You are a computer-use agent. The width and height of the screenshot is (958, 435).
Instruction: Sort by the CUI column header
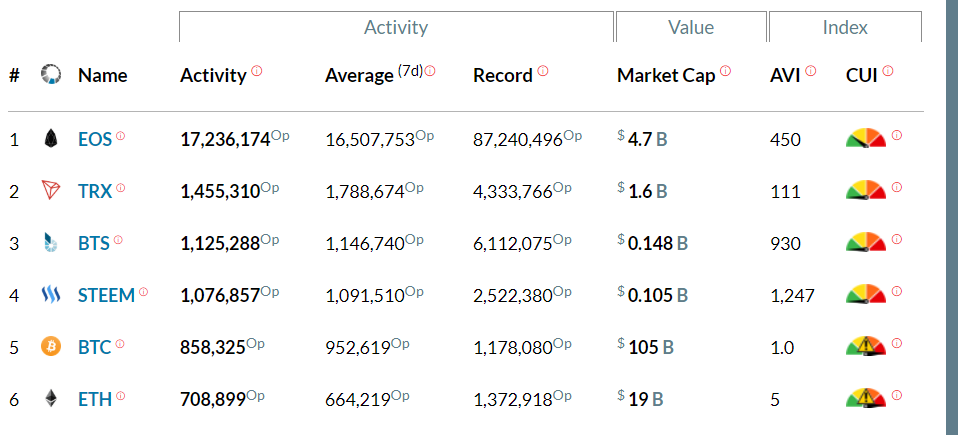pyautogui.click(x=861, y=76)
